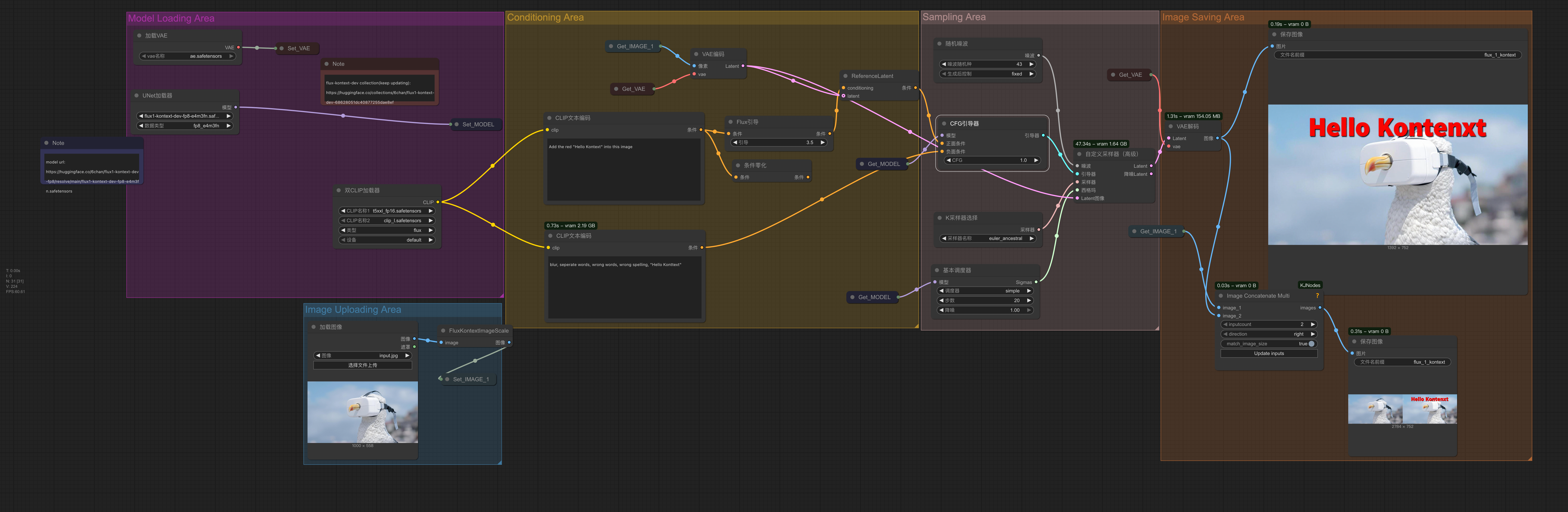Click the Get_MODEL node beside 基本调度器
Screen dimensions: 1568x512
[x=873, y=297]
